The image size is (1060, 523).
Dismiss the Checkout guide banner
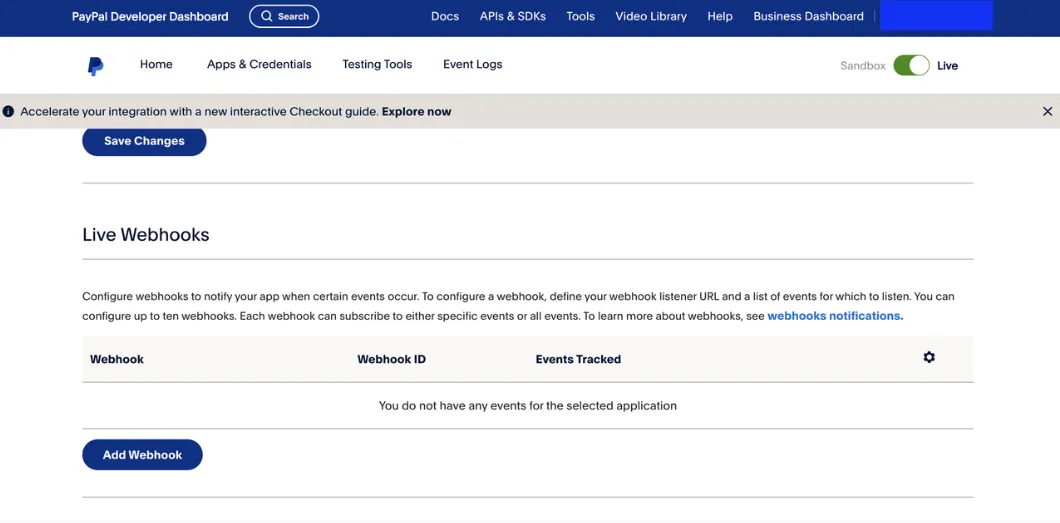coord(1047,111)
